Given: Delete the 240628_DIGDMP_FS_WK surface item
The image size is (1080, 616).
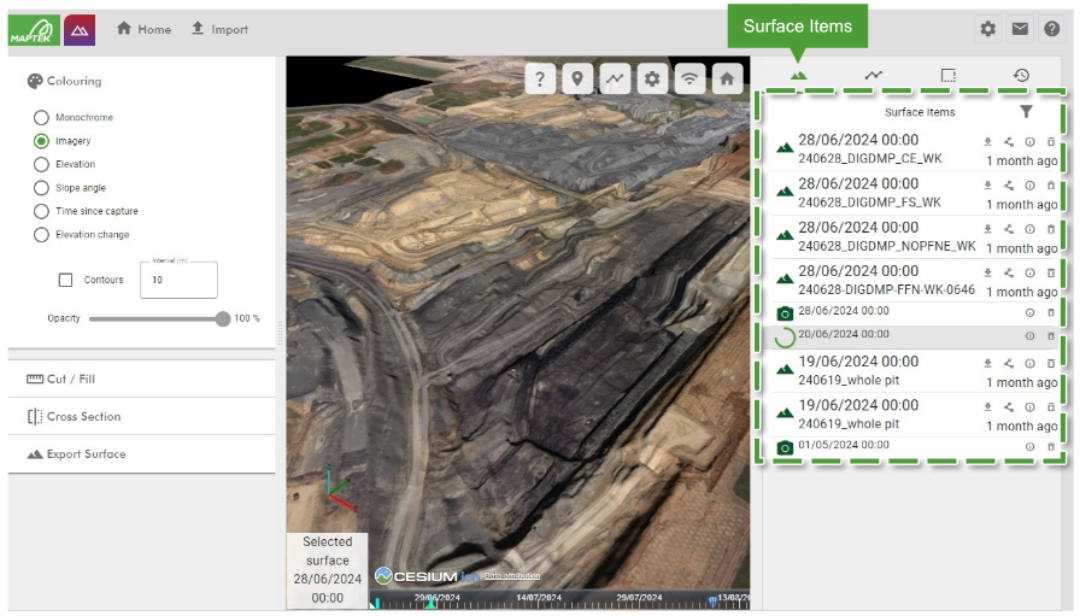Looking at the screenshot, I should point(1051,186).
